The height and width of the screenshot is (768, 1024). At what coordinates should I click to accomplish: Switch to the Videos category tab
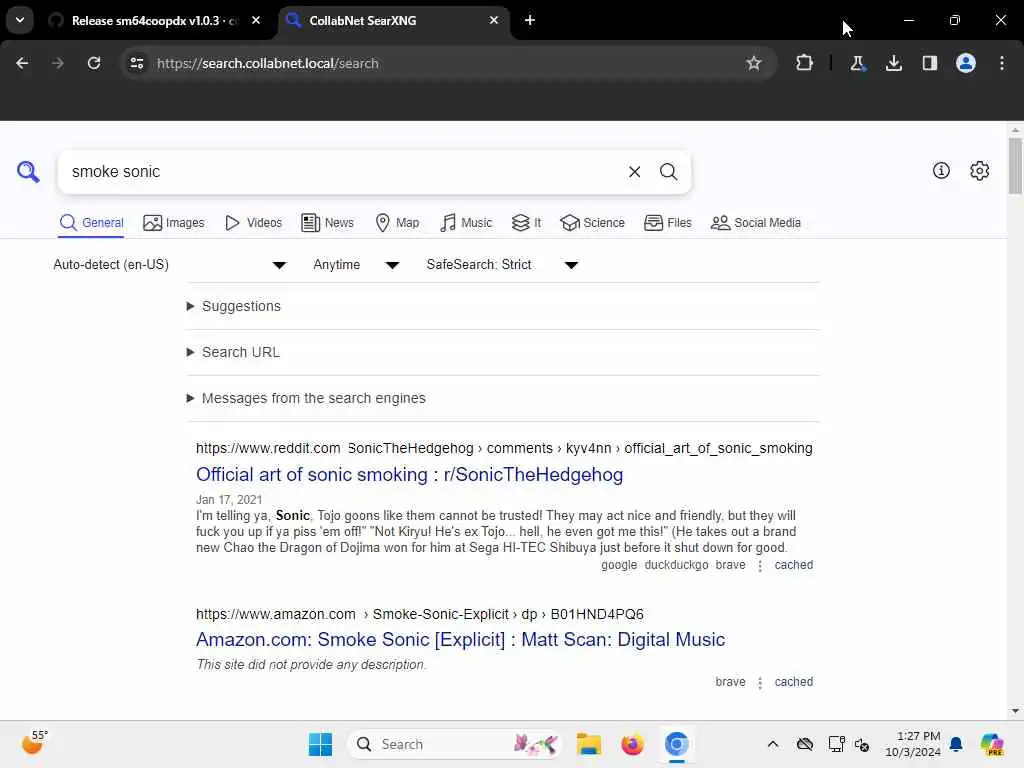[253, 223]
